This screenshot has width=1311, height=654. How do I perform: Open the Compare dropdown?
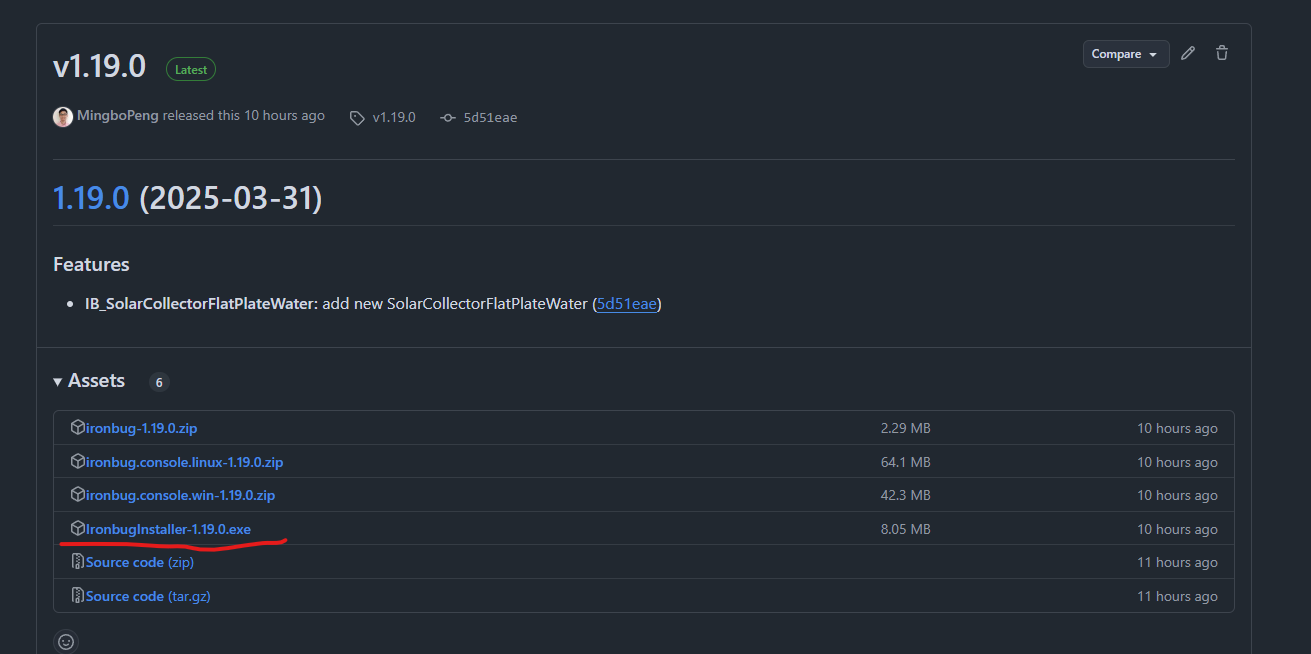pyautogui.click(x=1126, y=54)
